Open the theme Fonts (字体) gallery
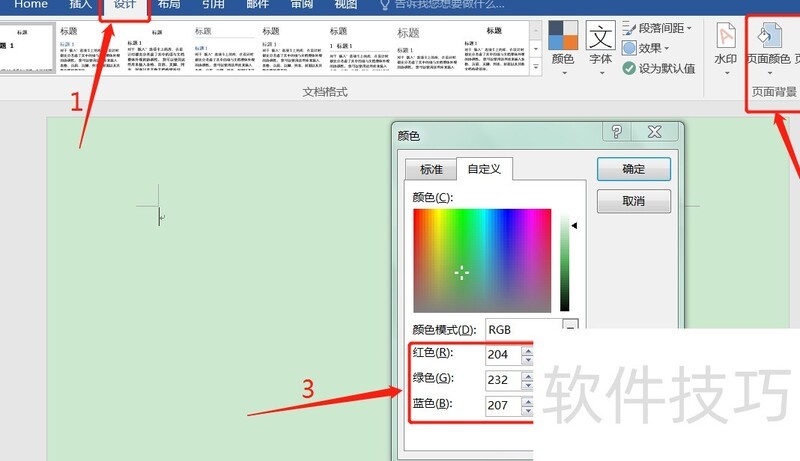 (601, 48)
